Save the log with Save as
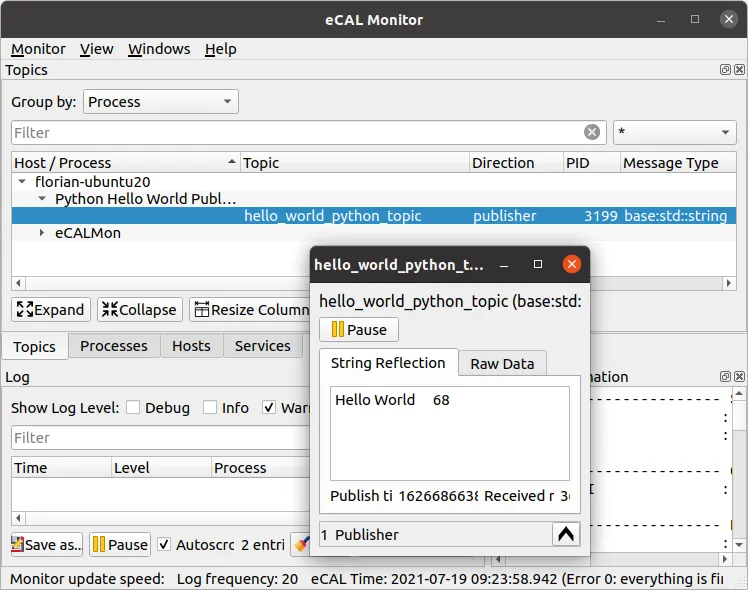The image size is (748, 590). (x=47, y=545)
